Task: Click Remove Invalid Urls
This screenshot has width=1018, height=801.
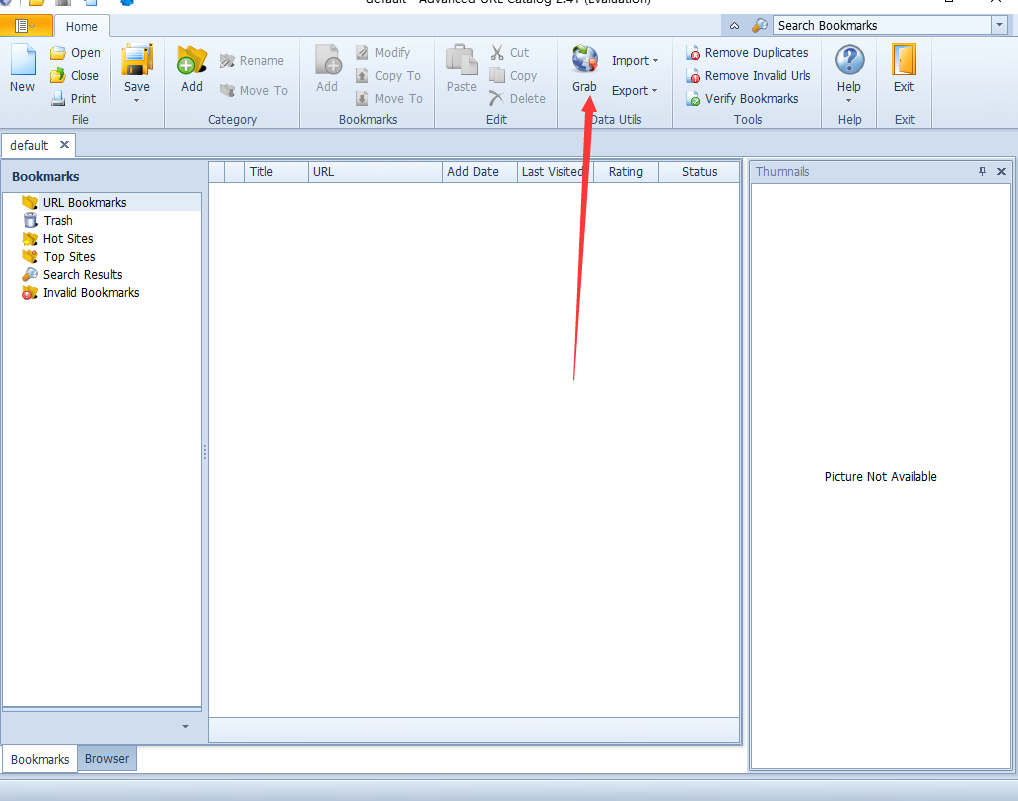Action: point(748,76)
